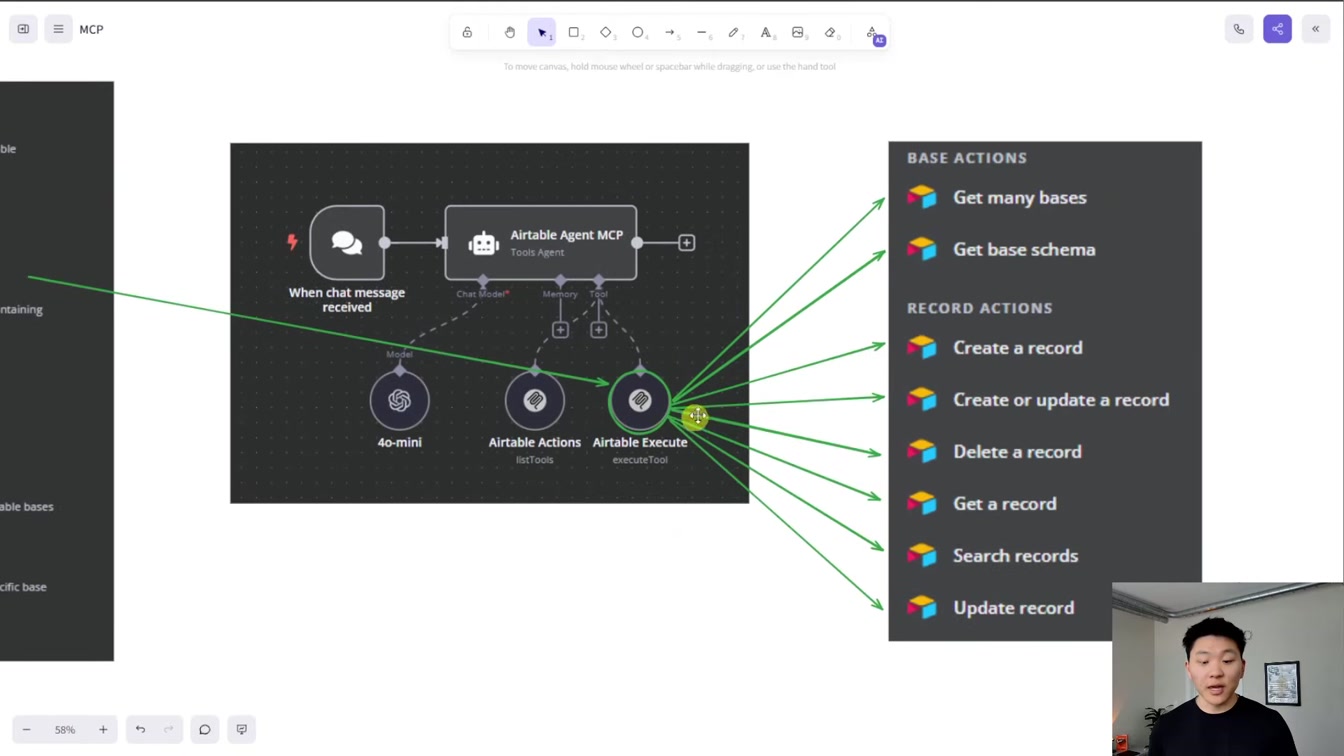Zoom in with the plus button
Viewport: 1344px width, 756px height.
tap(103, 730)
